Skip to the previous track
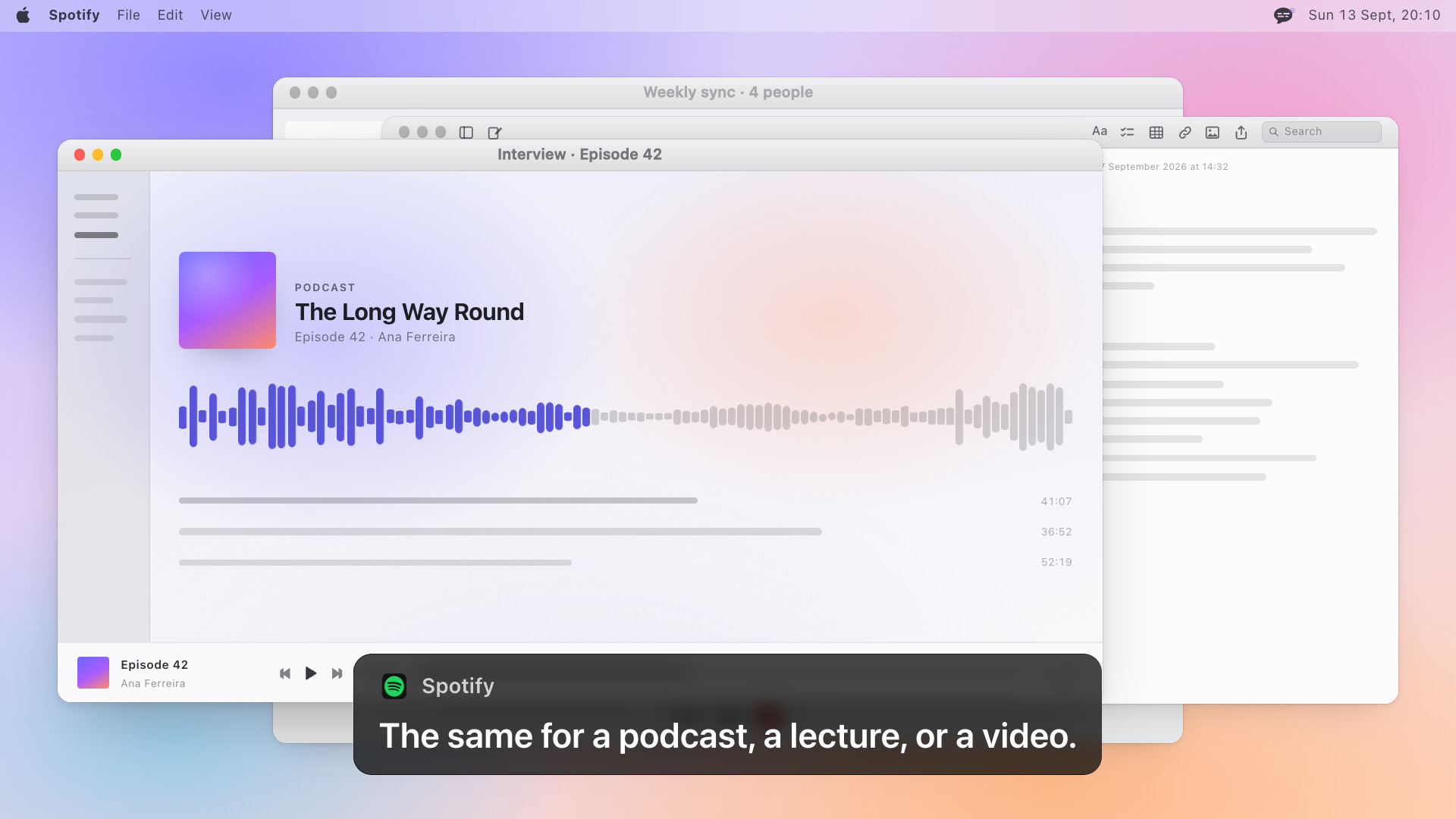Image resolution: width=1456 pixels, height=819 pixels. tap(285, 673)
